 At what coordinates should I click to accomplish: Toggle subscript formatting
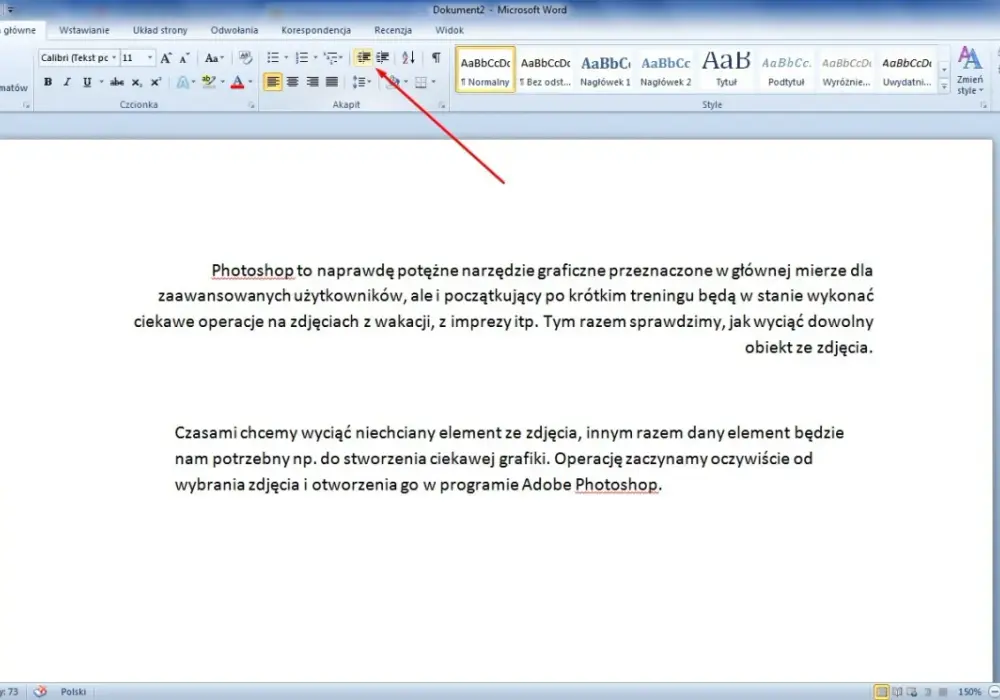tap(136, 82)
